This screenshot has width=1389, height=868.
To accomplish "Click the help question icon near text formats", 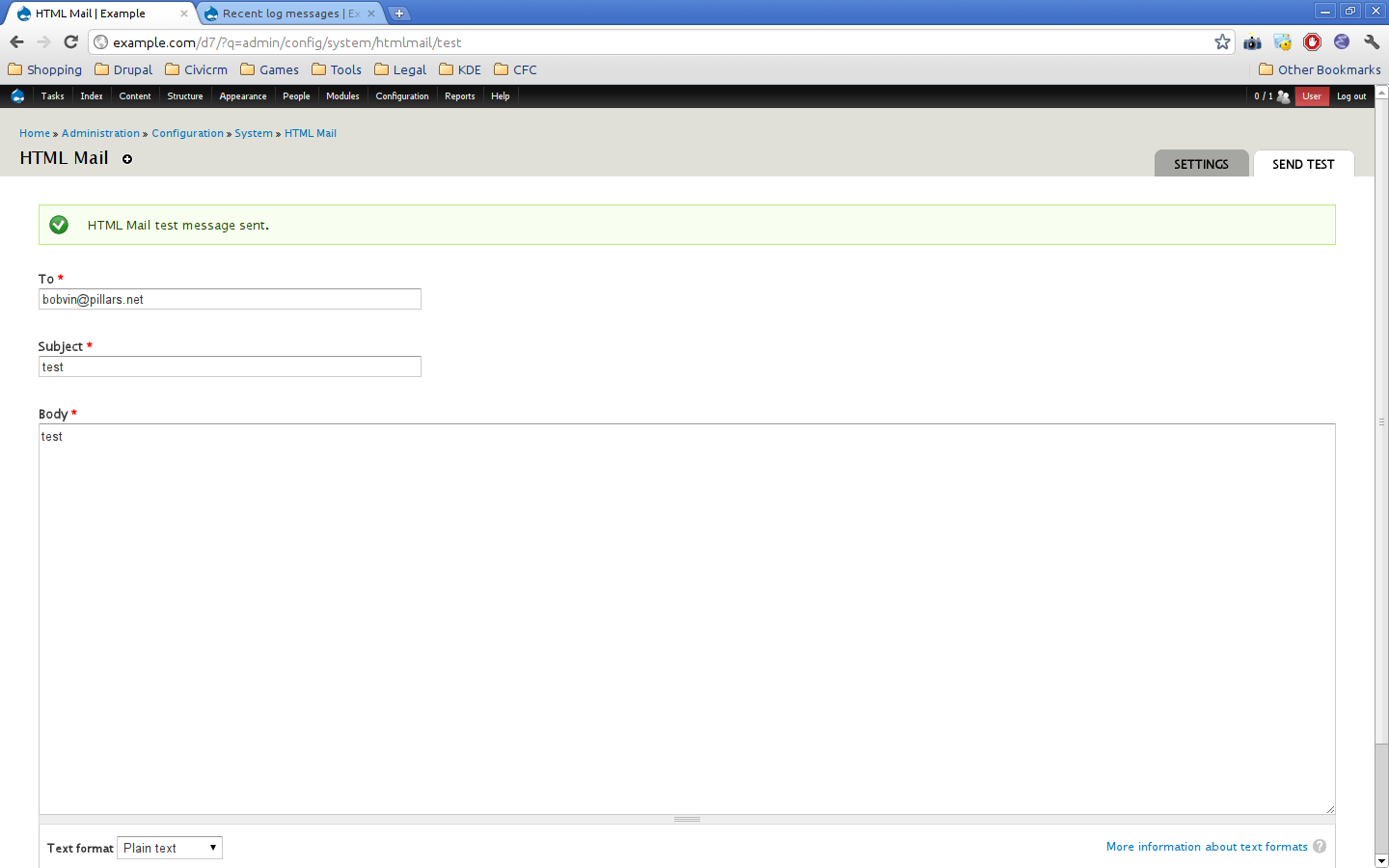I will point(1320,846).
